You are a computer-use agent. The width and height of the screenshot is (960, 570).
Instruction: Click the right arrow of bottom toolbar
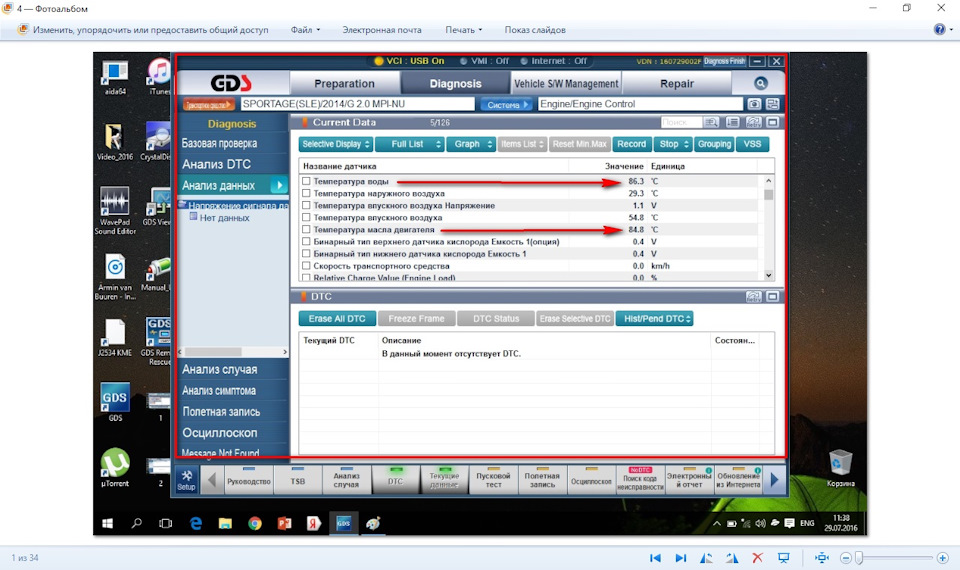[x=774, y=480]
